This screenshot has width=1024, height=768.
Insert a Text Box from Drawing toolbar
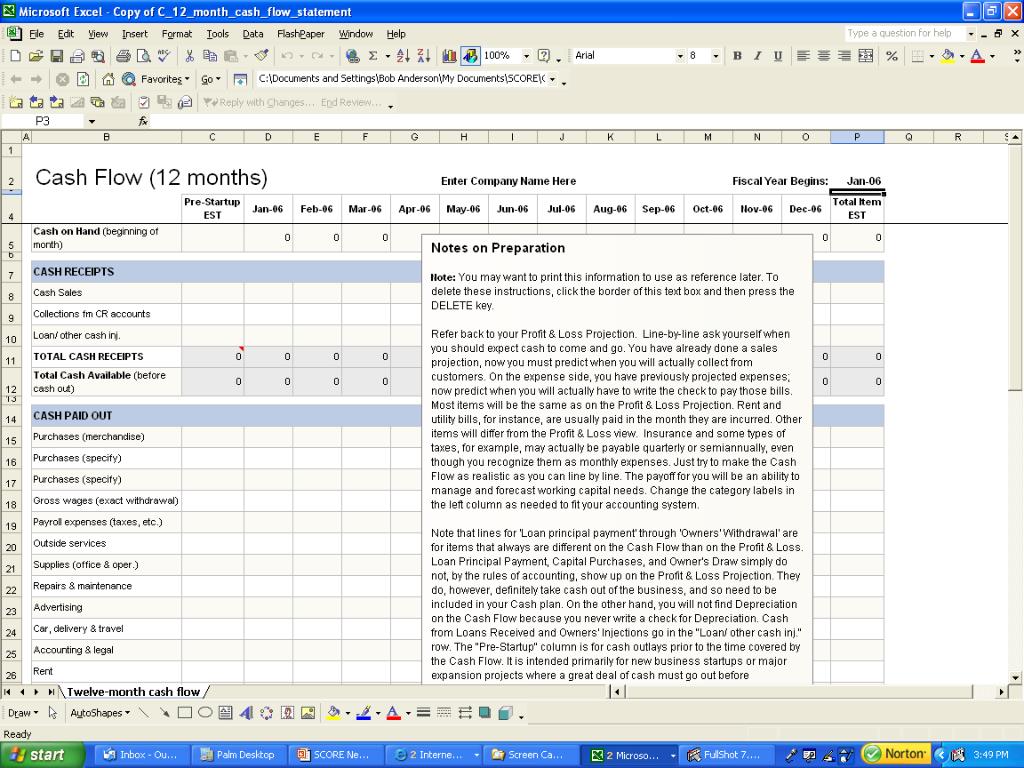click(x=225, y=713)
